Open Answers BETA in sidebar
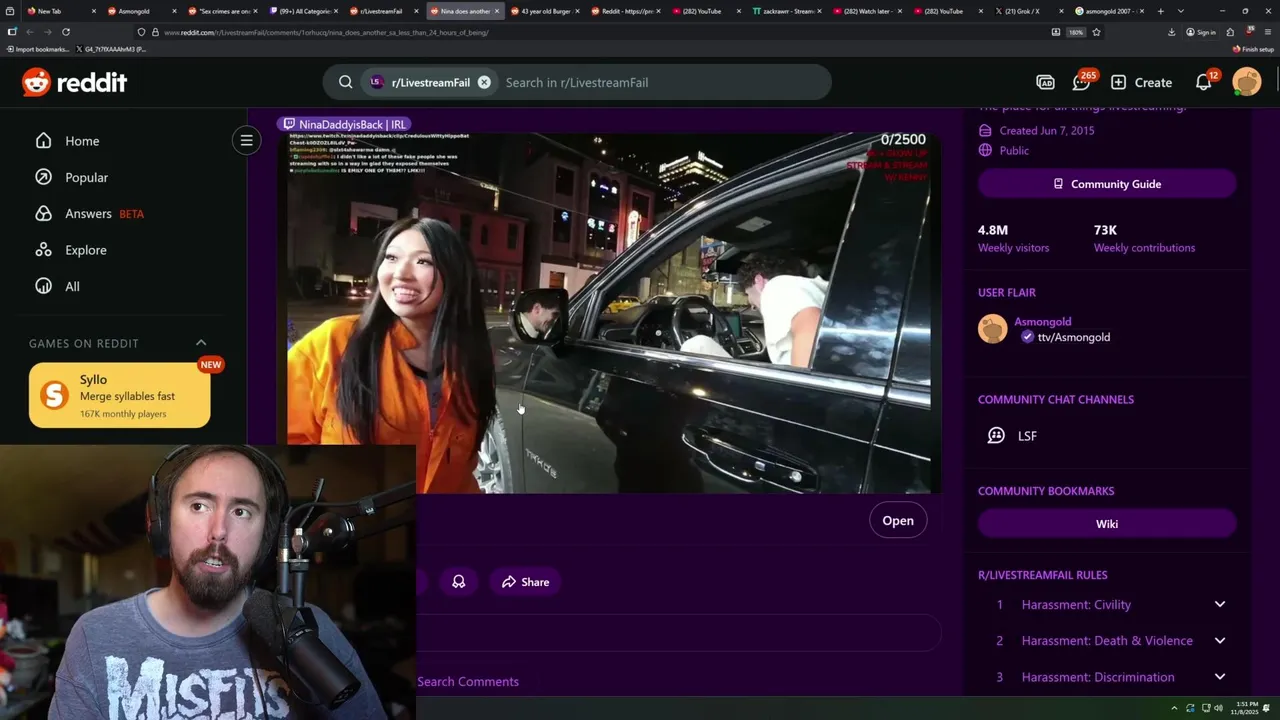Image resolution: width=1280 pixels, height=720 pixels. click(x=89, y=213)
